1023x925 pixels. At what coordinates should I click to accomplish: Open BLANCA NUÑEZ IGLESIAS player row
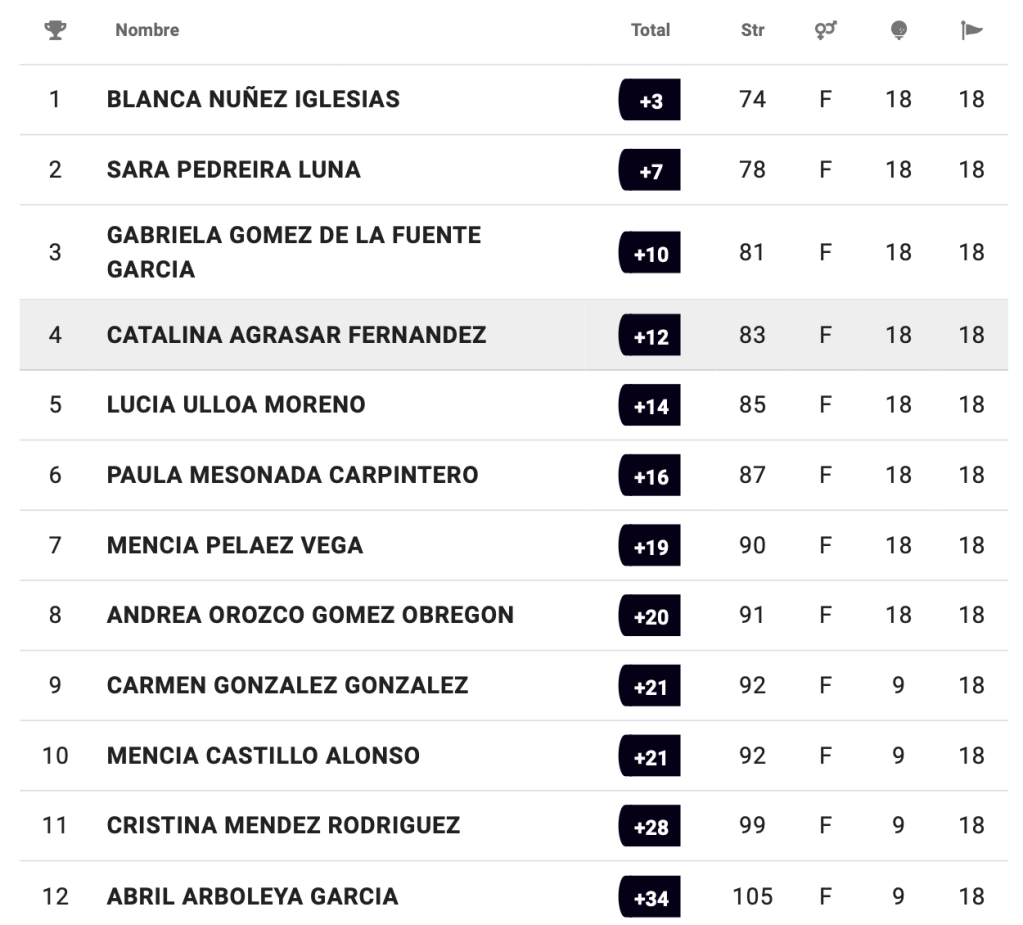click(x=253, y=99)
